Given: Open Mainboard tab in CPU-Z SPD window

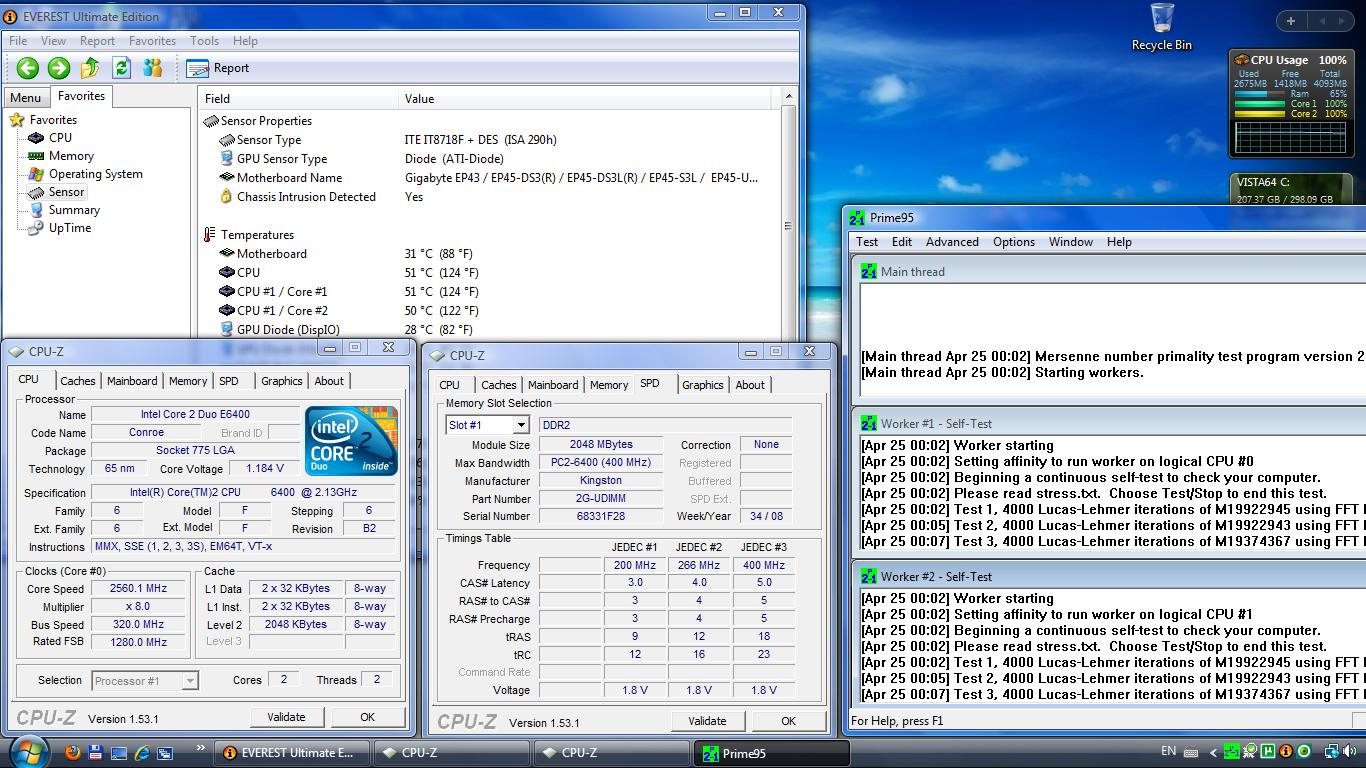Looking at the screenshot, I should pos(553,385).
